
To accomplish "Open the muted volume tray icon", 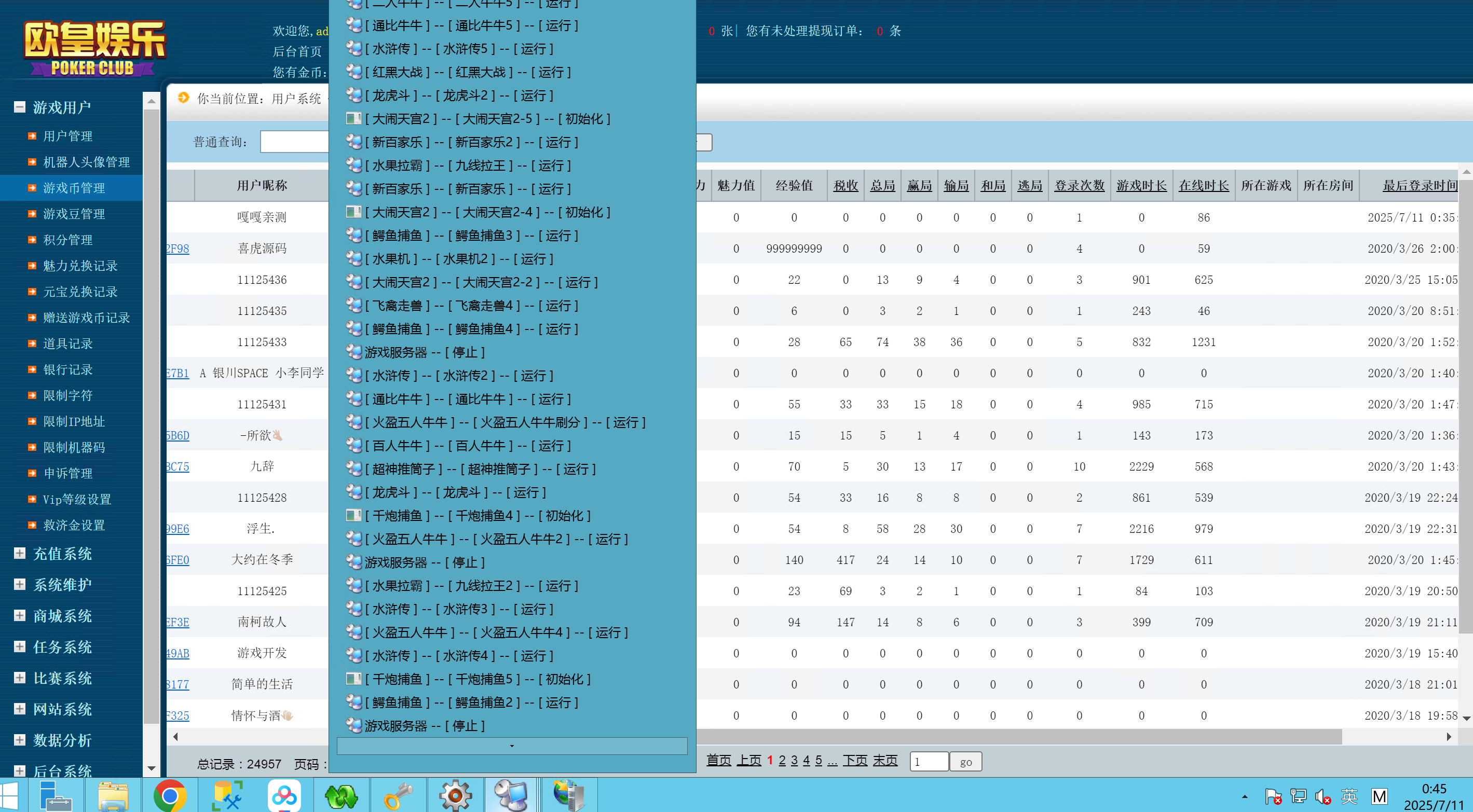I will coord(1322,796).
